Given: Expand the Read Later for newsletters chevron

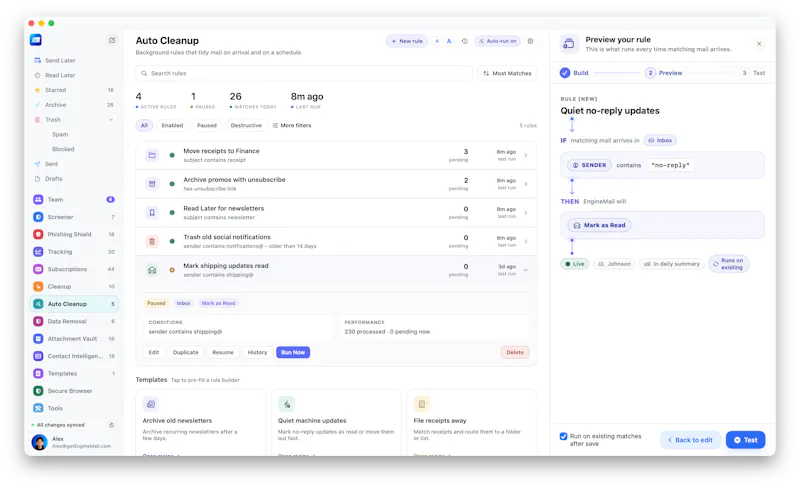Looking at the screenshot, I should (x=526, y=212).
